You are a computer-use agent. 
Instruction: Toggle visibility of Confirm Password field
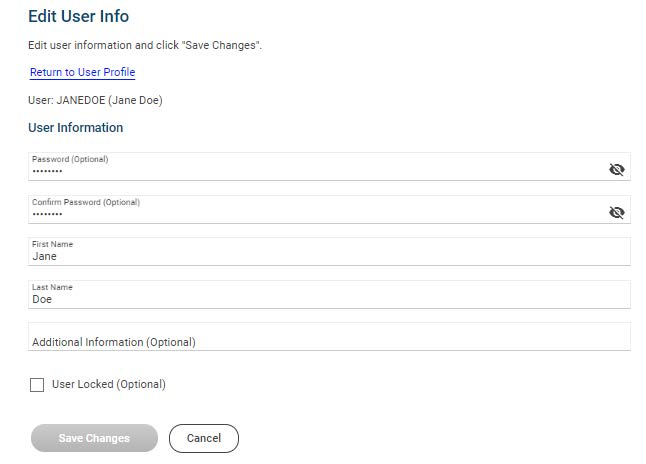click(616, 212)
